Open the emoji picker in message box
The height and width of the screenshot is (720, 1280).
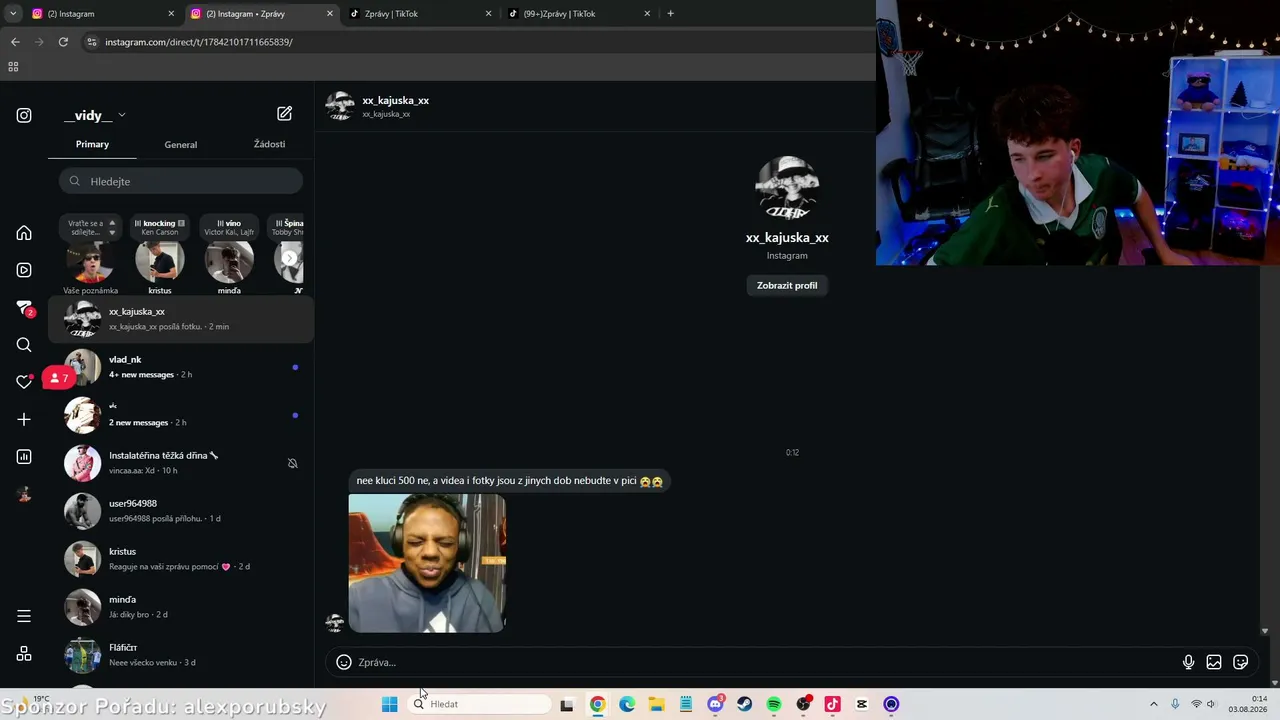(344, 662)
